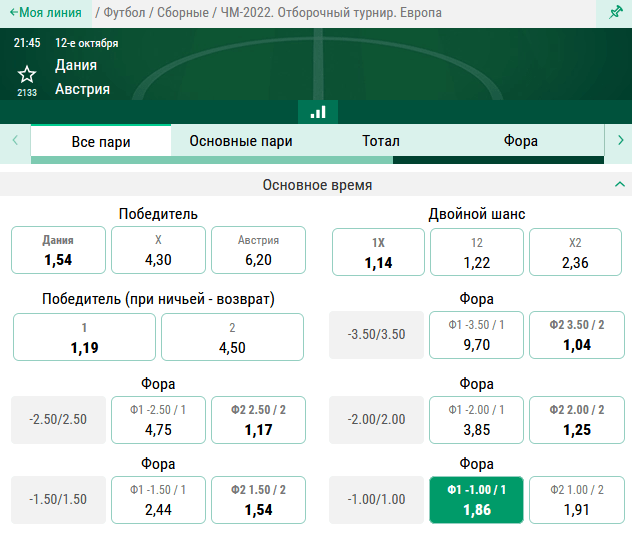Open the Тотал tab

pos(381,141)
